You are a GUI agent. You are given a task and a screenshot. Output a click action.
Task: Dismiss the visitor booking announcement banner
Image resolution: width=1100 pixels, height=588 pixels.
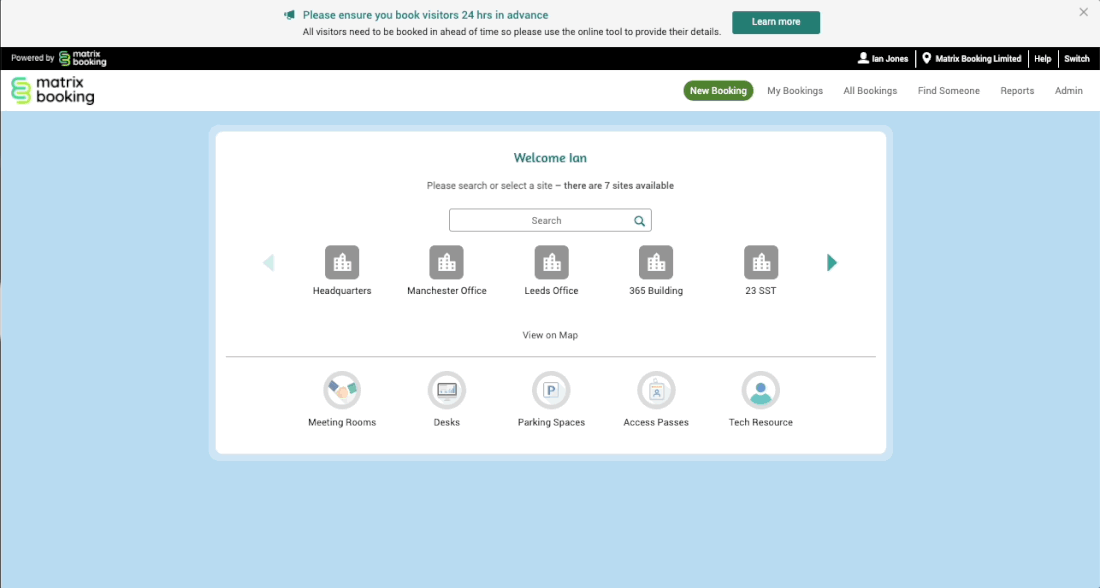(x=1083, y=13)
